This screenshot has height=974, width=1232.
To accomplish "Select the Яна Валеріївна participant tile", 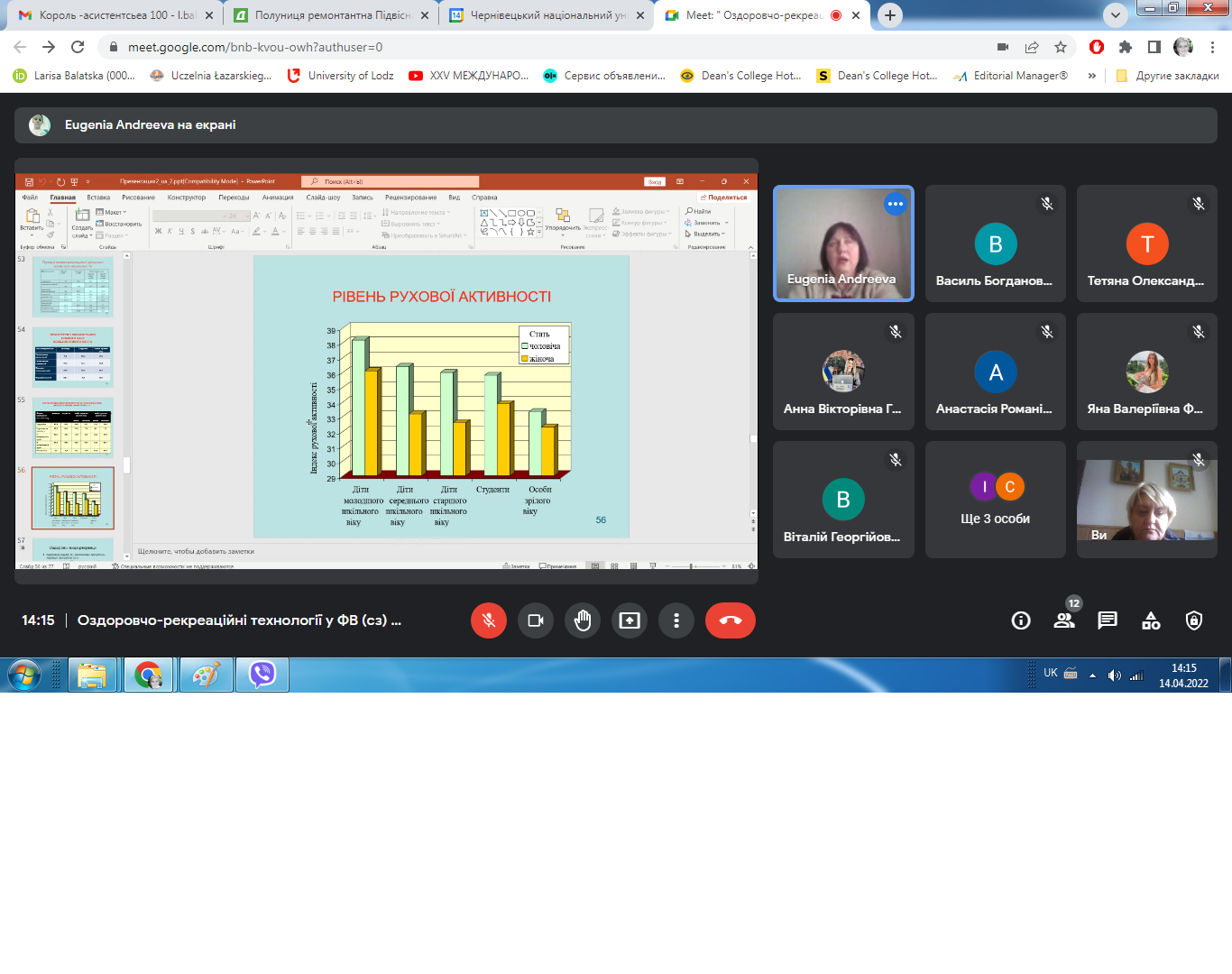I will tap(1147, 372).
